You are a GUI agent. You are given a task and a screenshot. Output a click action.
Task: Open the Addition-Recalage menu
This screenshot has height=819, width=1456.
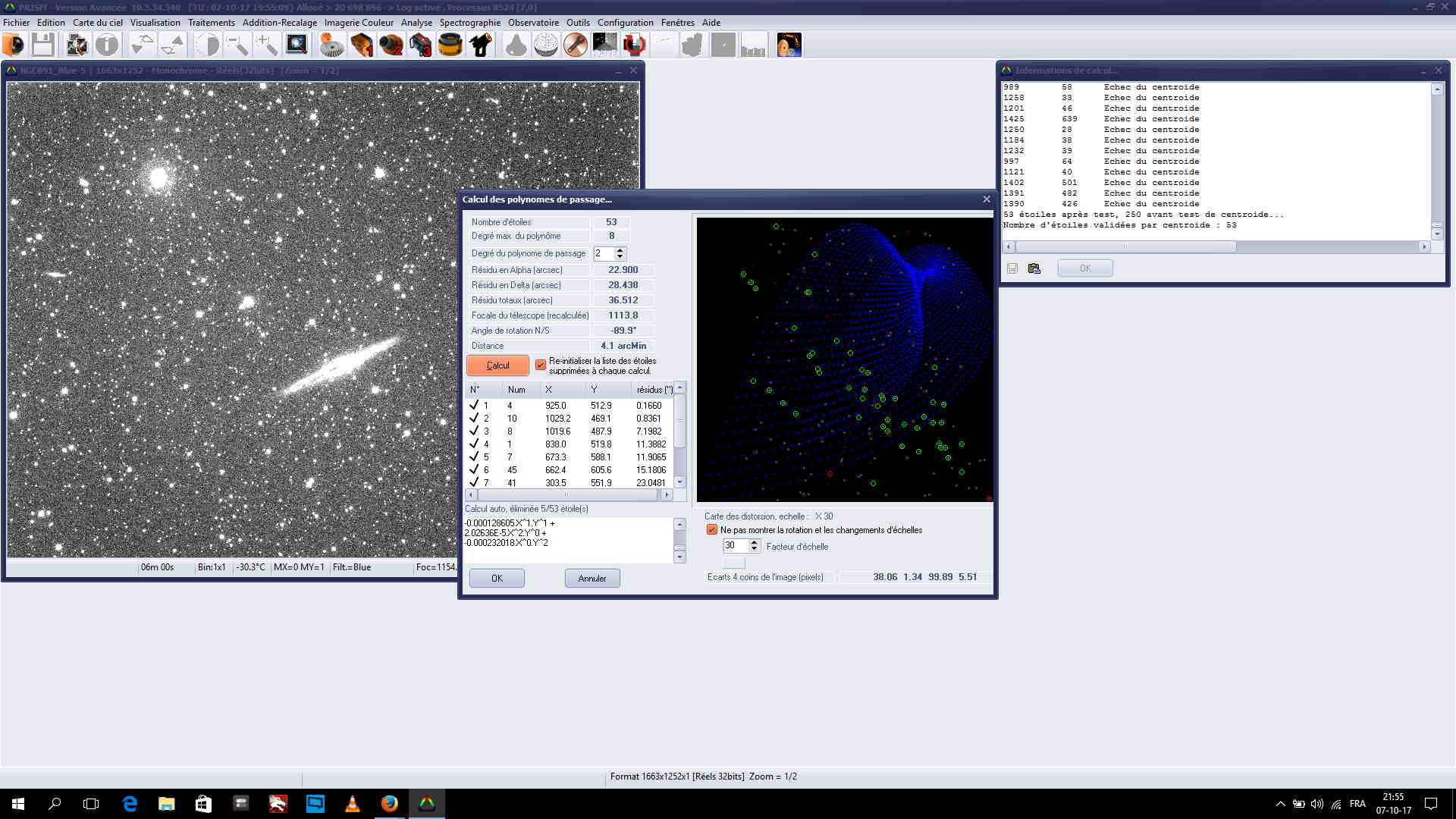tap(279, 23)
